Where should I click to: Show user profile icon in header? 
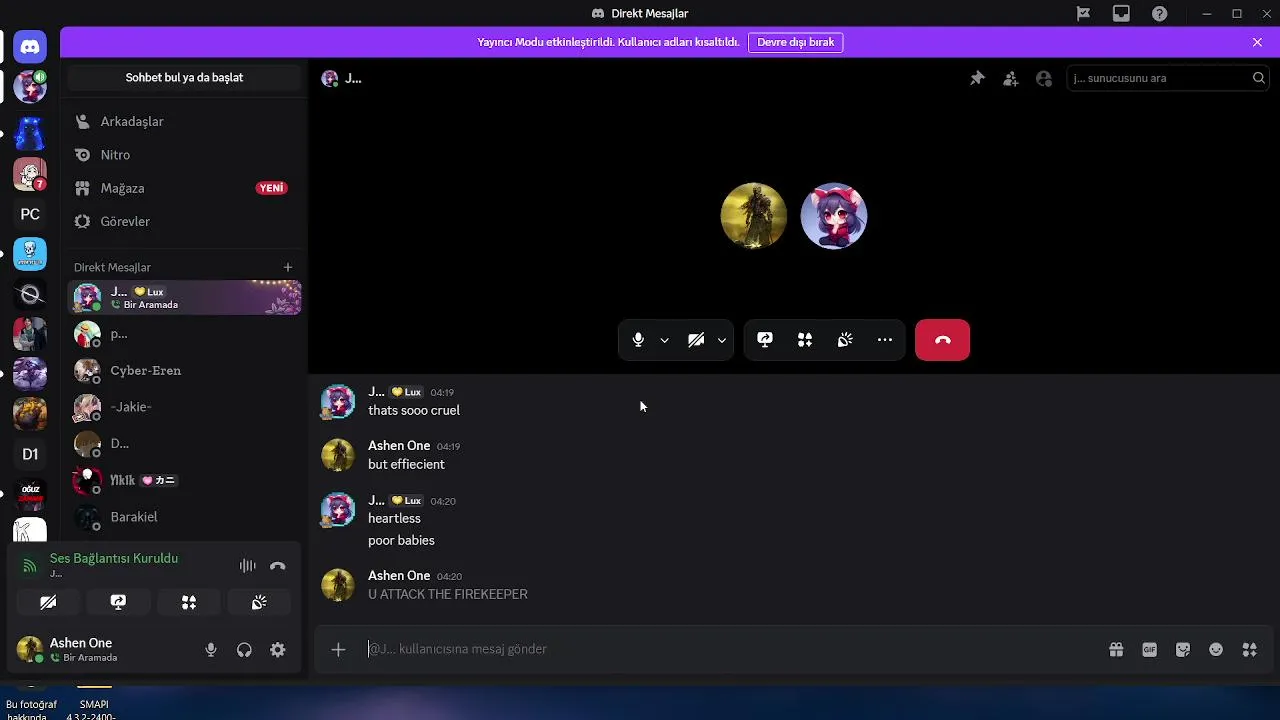pos(1044,78)
